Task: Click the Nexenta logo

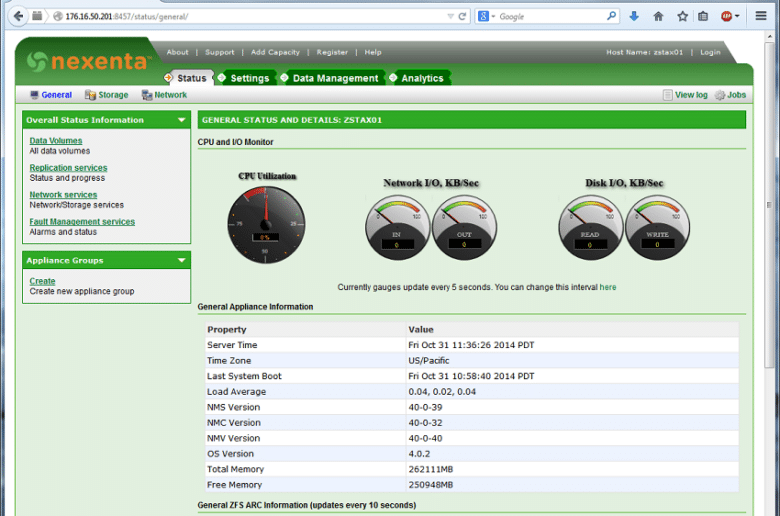Action: pyautogui.click(x=88, y=61)
